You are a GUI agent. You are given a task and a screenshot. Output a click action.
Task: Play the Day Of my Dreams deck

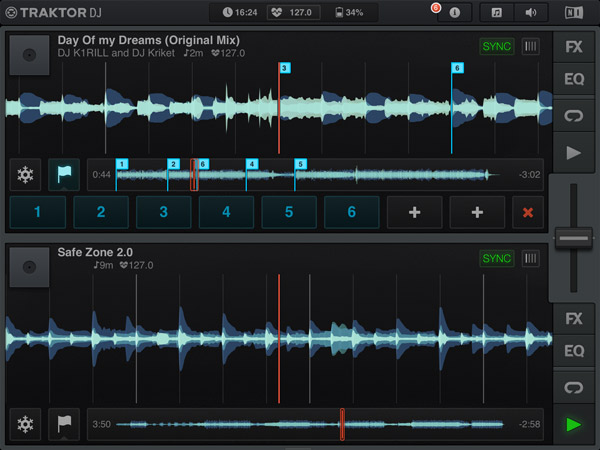574,153
